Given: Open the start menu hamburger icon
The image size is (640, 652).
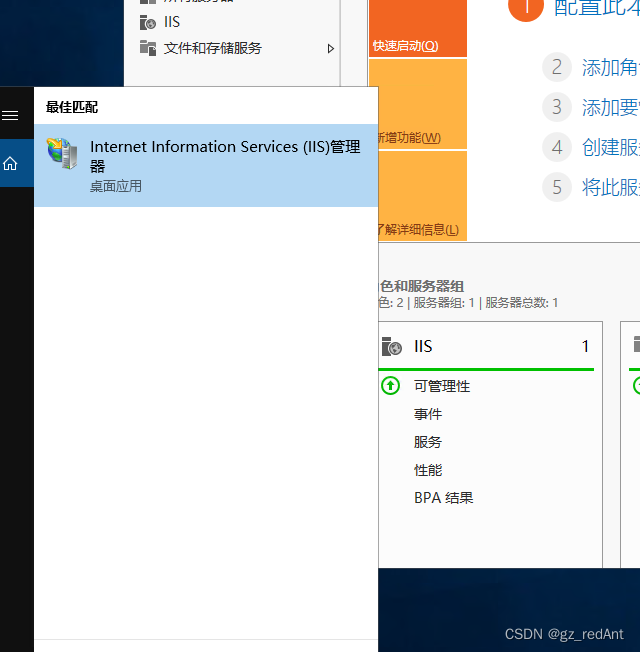Looking at the screenshot, I should 10,115.
